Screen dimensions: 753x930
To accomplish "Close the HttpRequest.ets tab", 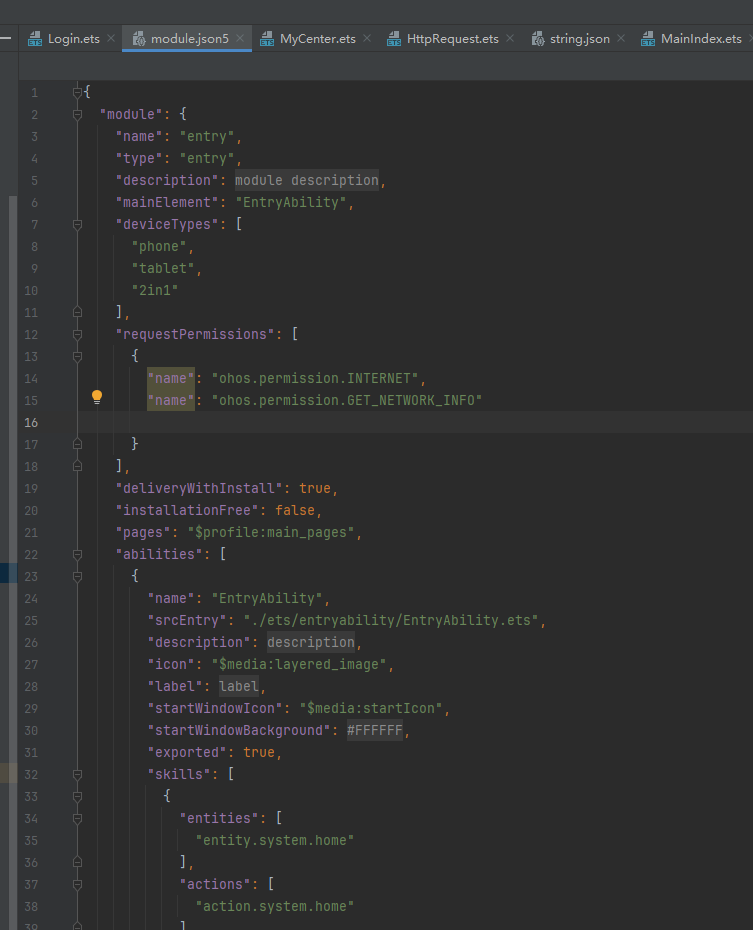I will tap(510, 39).
